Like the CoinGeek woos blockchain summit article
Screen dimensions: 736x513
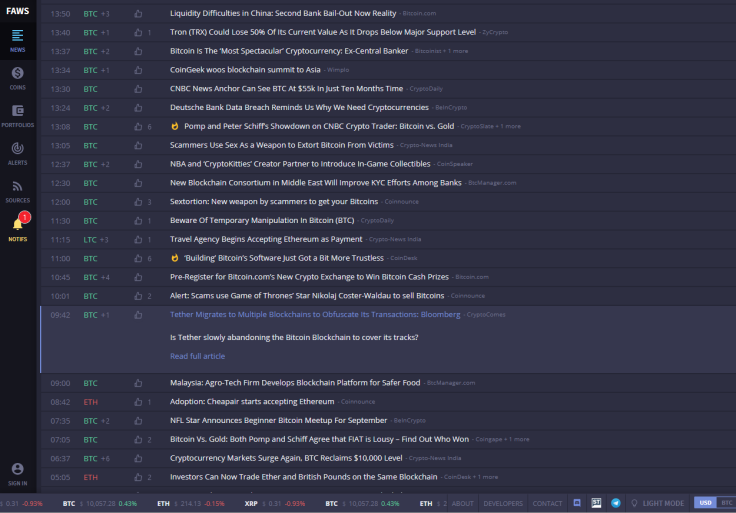pos(138,70)
